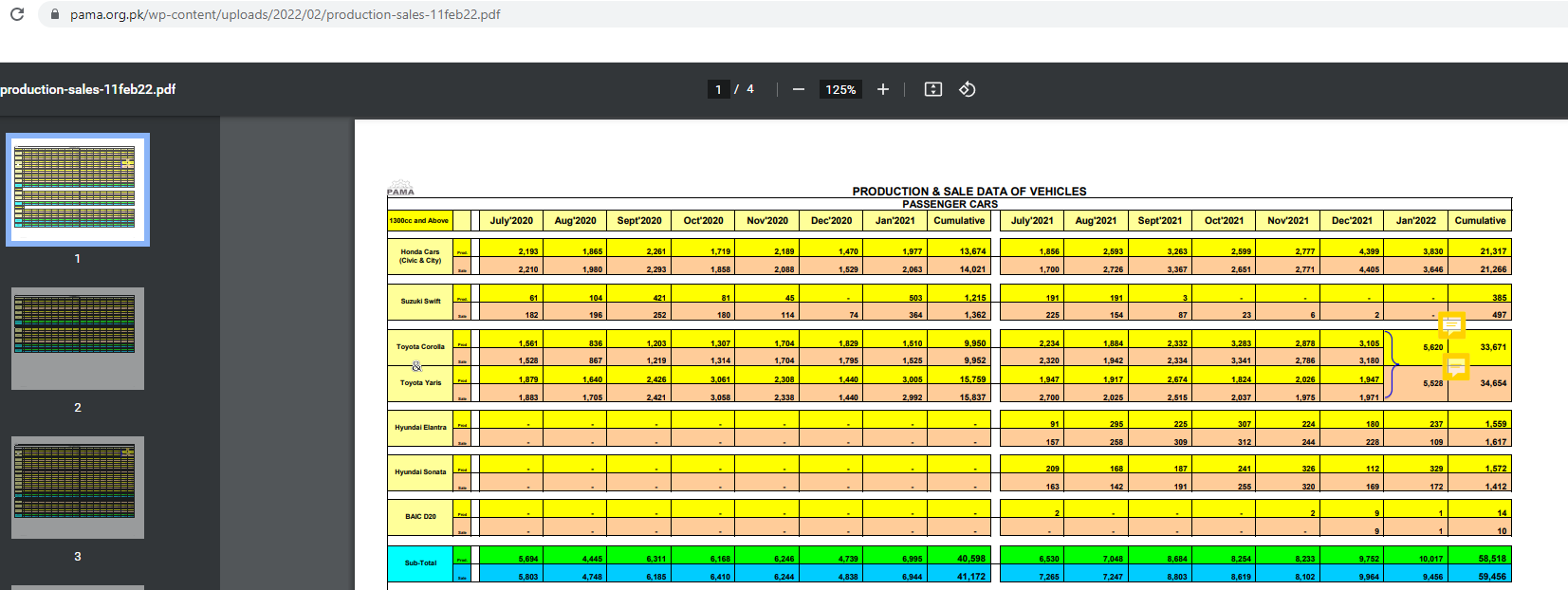Click the Hyundai Elantra row label

click(x=420, y=428)
